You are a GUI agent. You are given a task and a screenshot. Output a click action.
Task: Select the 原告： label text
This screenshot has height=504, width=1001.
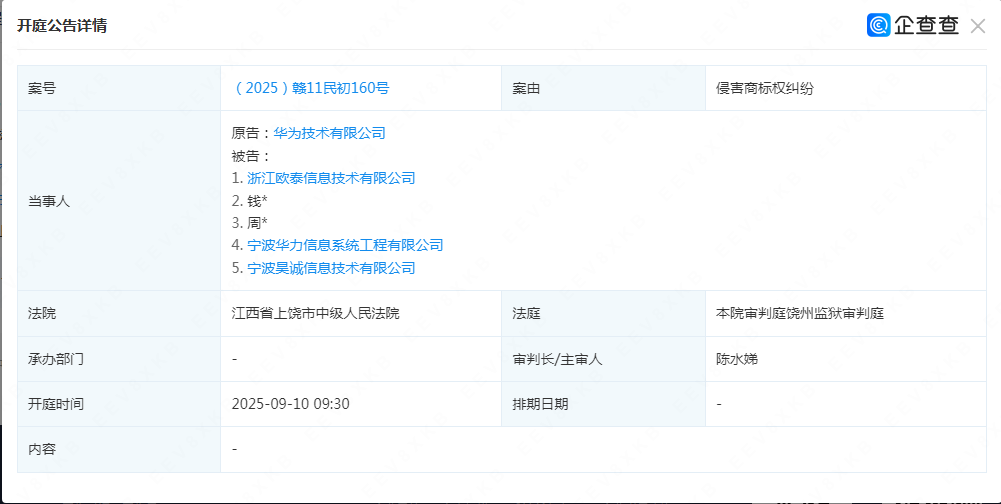pyautogui.click(x=252, y=133)
